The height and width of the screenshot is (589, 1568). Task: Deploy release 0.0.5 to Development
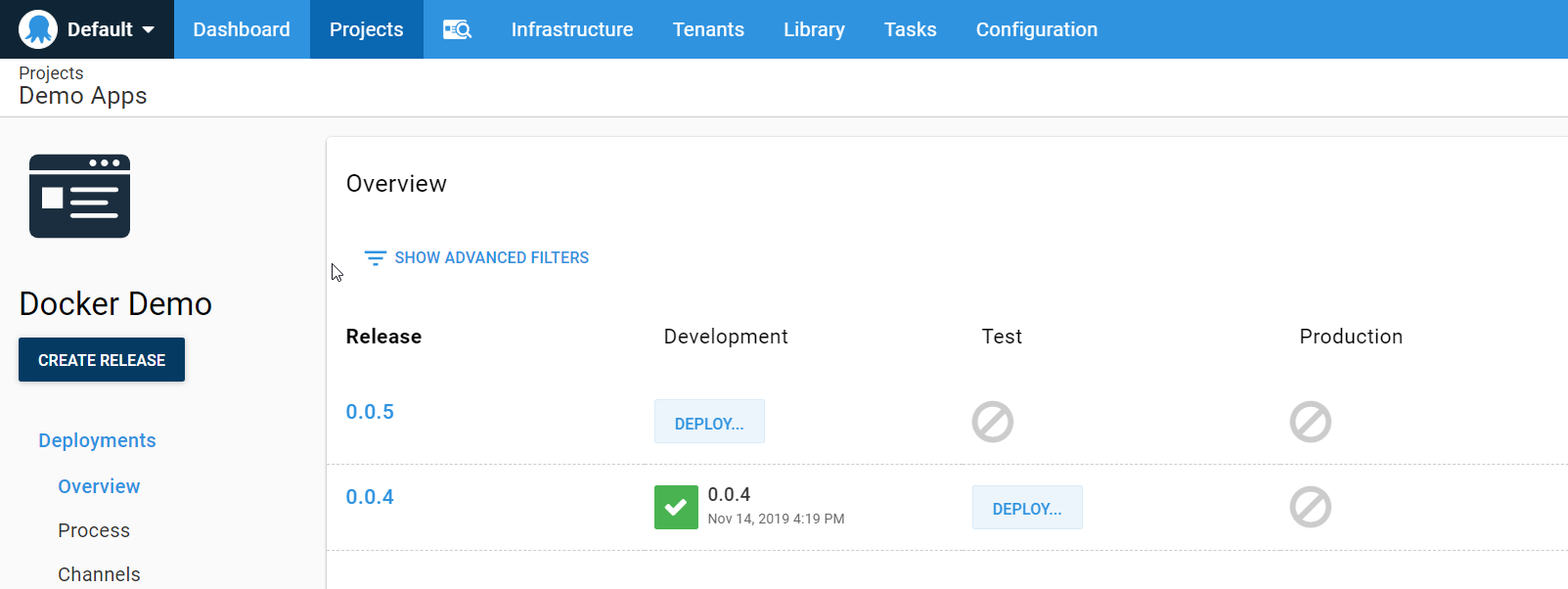click(709, 423)
